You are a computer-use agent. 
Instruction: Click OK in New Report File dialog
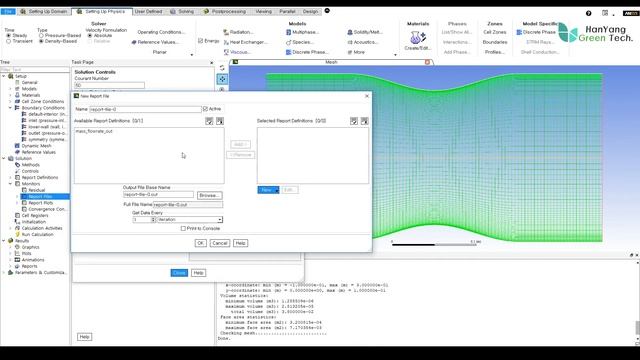pos(200,243)
